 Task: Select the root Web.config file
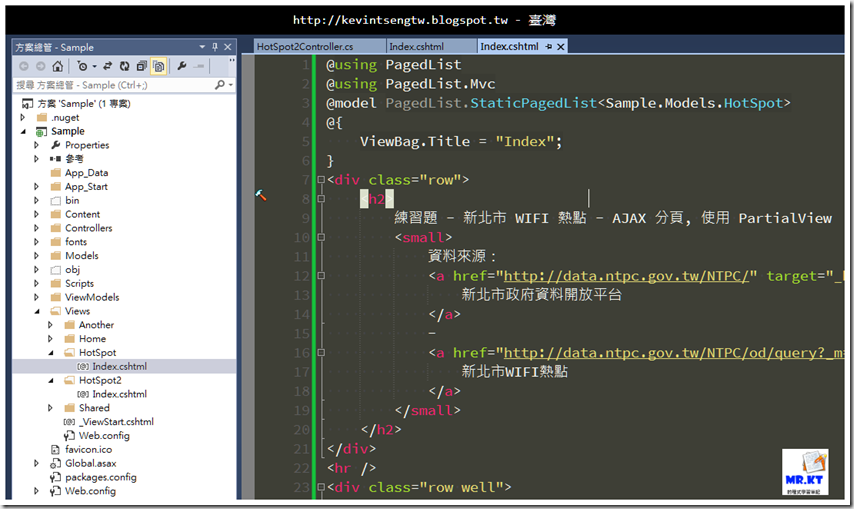83,491
